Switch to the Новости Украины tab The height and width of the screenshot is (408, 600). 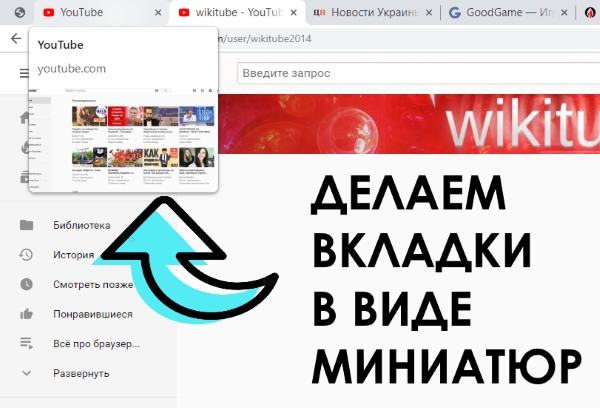click(x=370, y=13)
